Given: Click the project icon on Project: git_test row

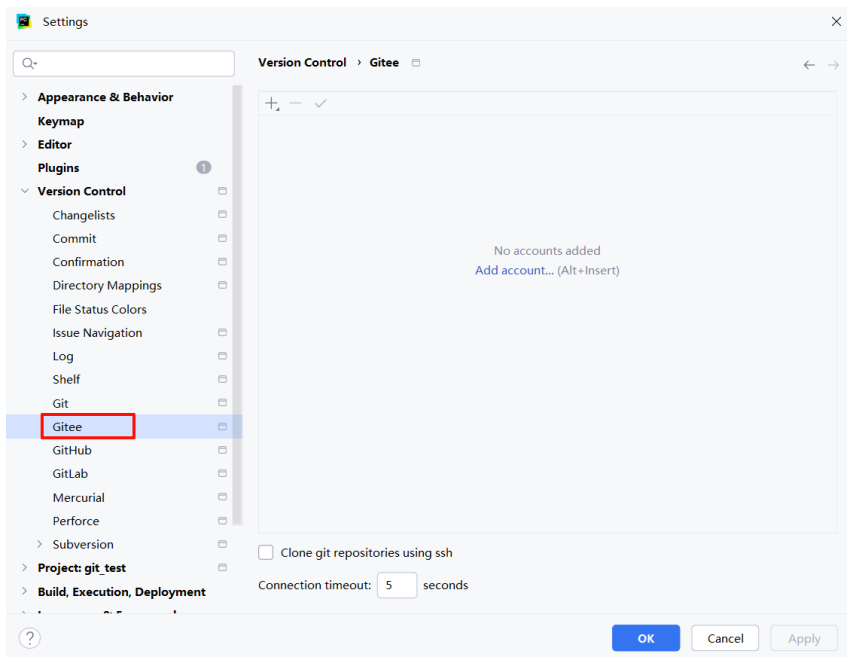Looking at the screenshot, I should pyautogui.click(x=222, y=567).
